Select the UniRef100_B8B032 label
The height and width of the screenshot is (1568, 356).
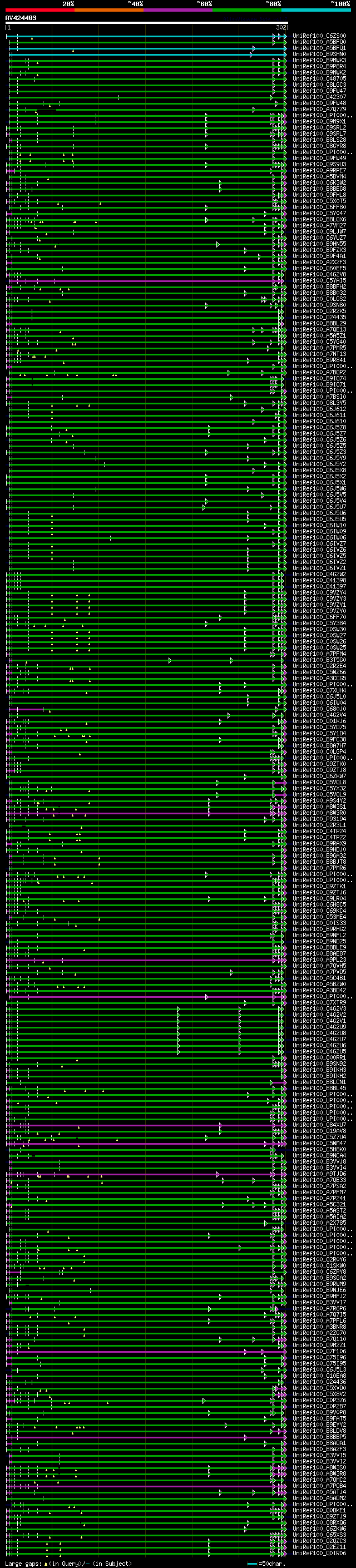[x=319, y=293]
